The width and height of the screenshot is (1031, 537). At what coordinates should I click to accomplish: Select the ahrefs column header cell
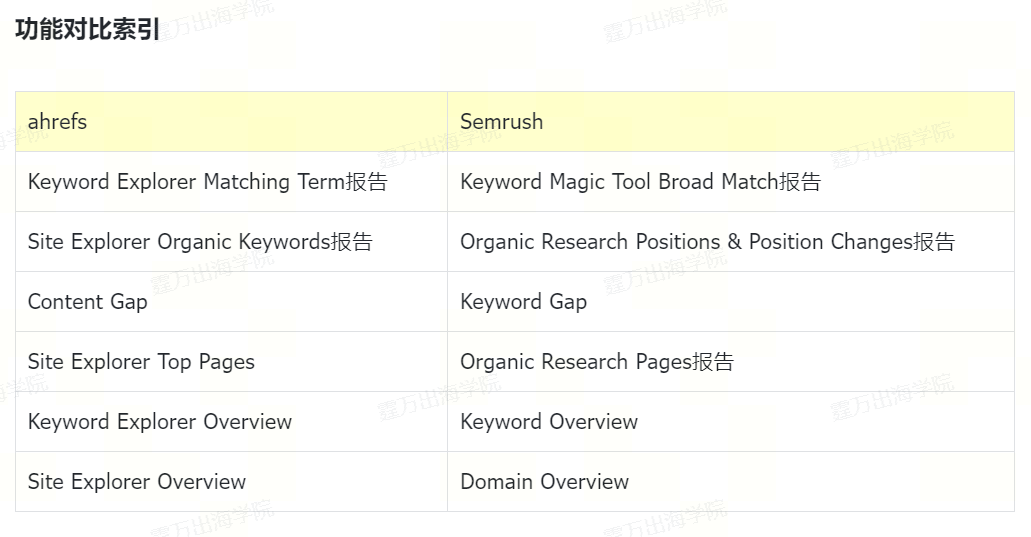coord(231,122)
